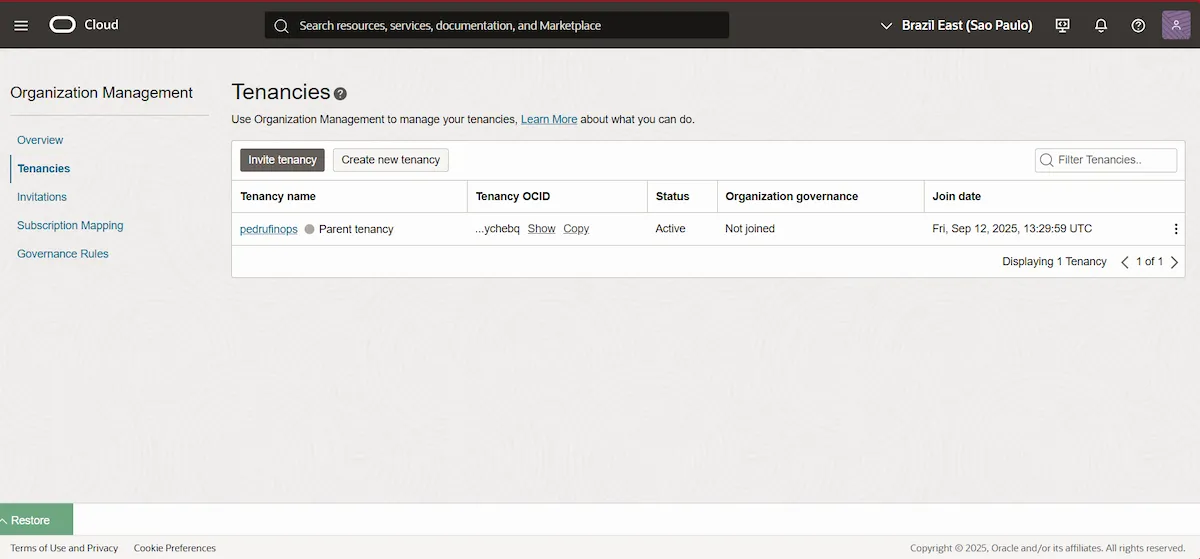The image size is (1200, 559).
Task: Expand the Restore panel
Action: pos(36,520)
